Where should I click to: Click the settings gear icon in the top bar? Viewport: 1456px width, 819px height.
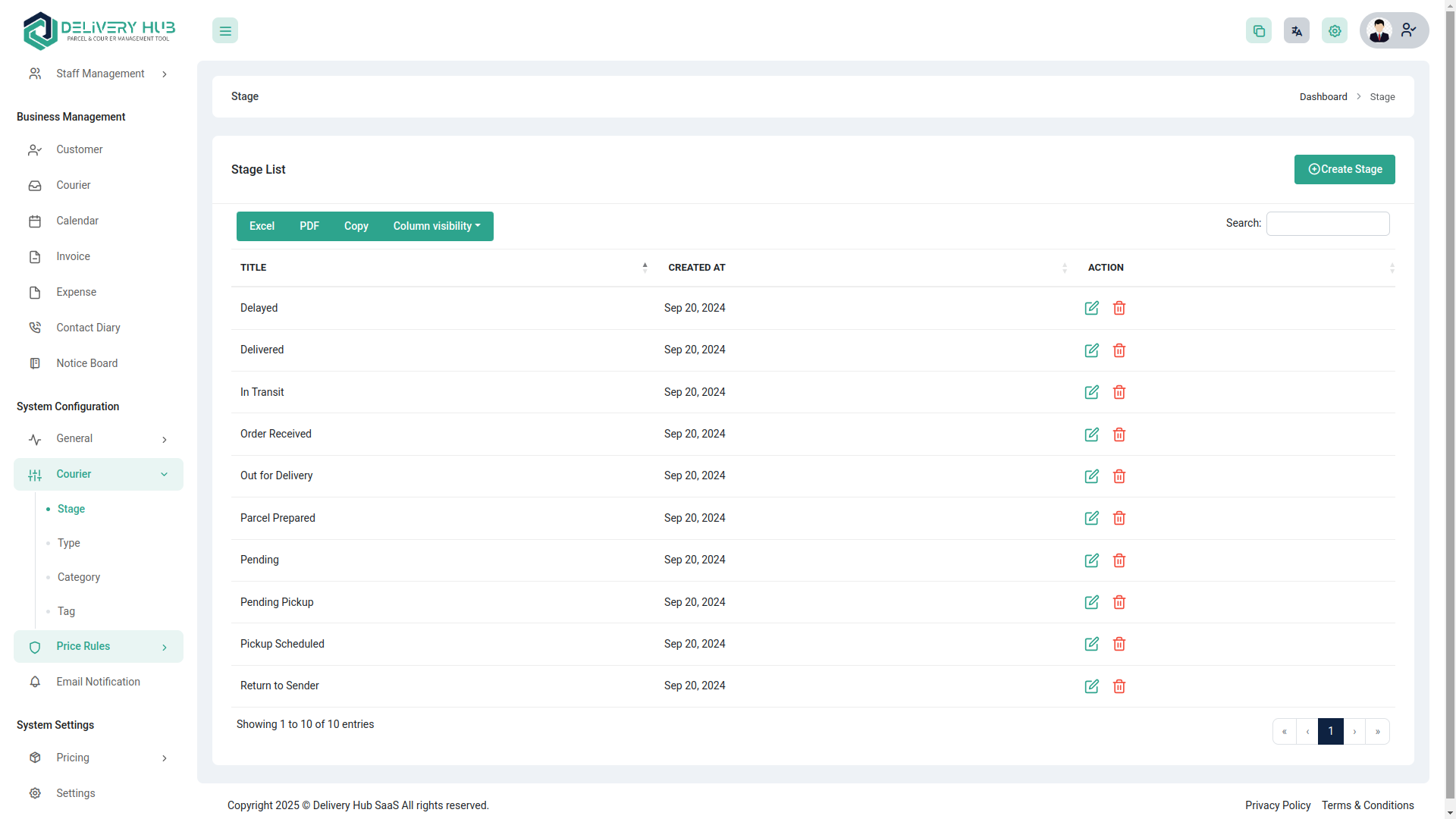coord(1335,30)
